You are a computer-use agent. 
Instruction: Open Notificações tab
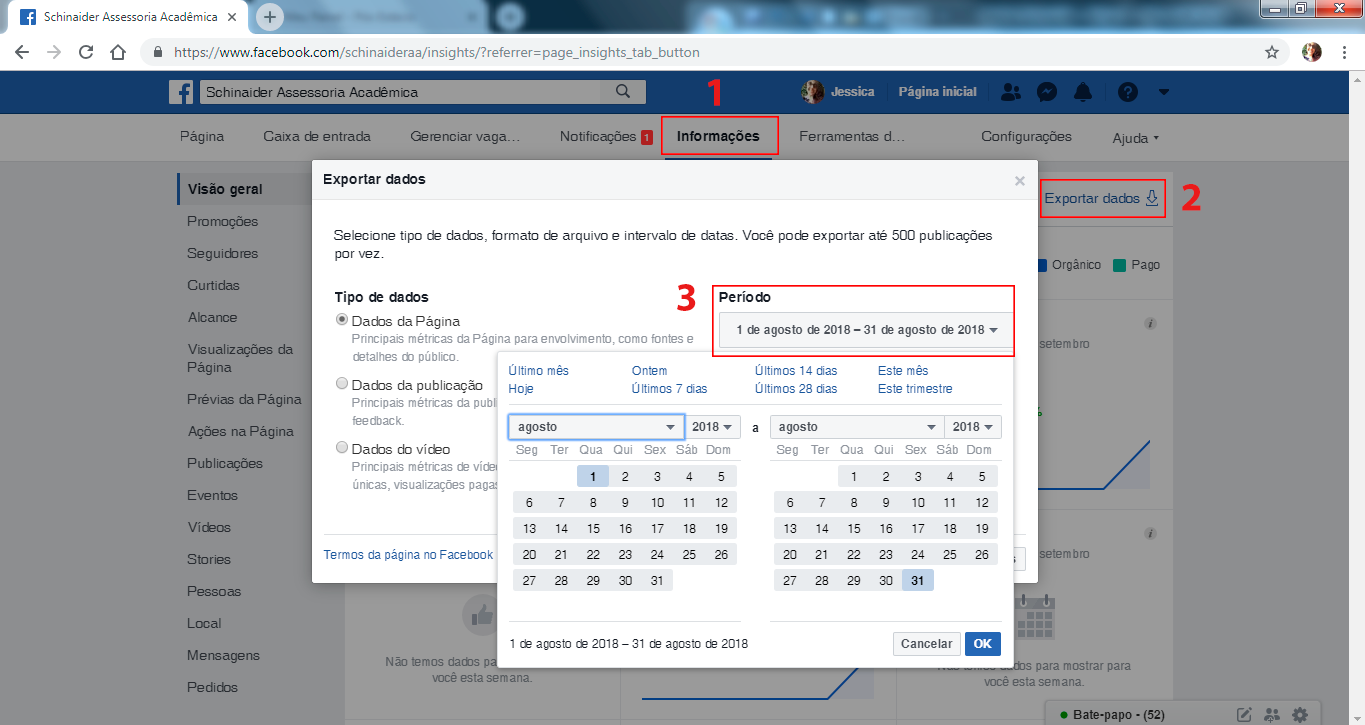coord(606,136)
